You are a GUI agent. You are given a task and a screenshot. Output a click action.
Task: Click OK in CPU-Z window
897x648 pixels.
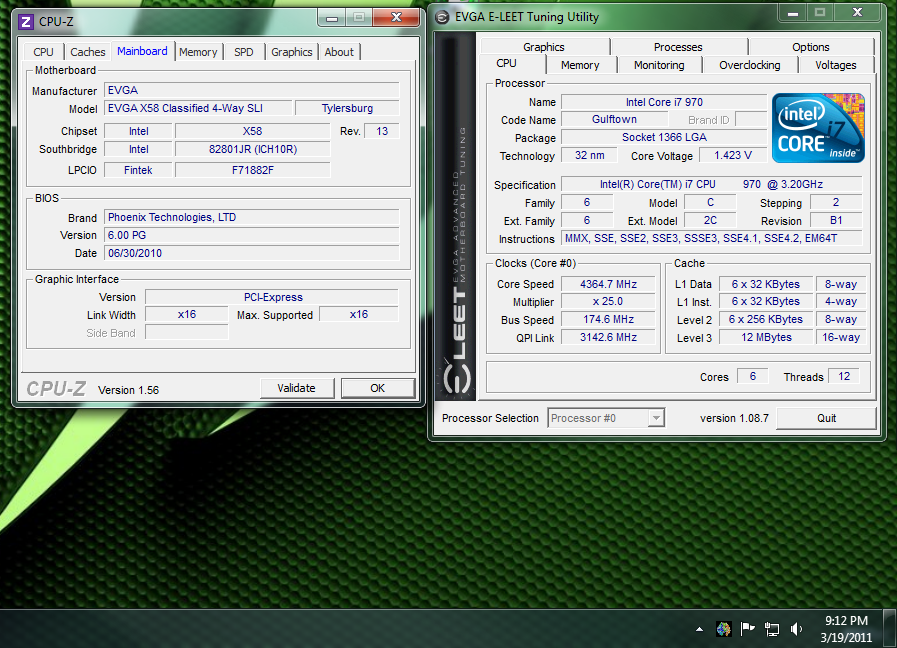click(x=377, y=388)
